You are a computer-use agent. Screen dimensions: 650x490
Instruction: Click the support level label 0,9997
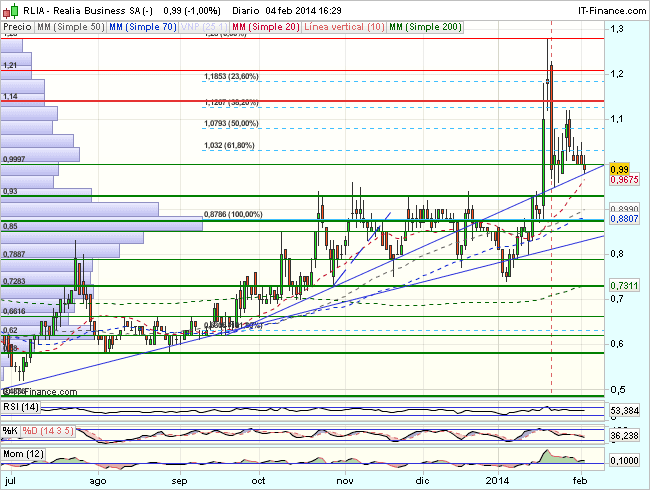click(x=14, y=159)
